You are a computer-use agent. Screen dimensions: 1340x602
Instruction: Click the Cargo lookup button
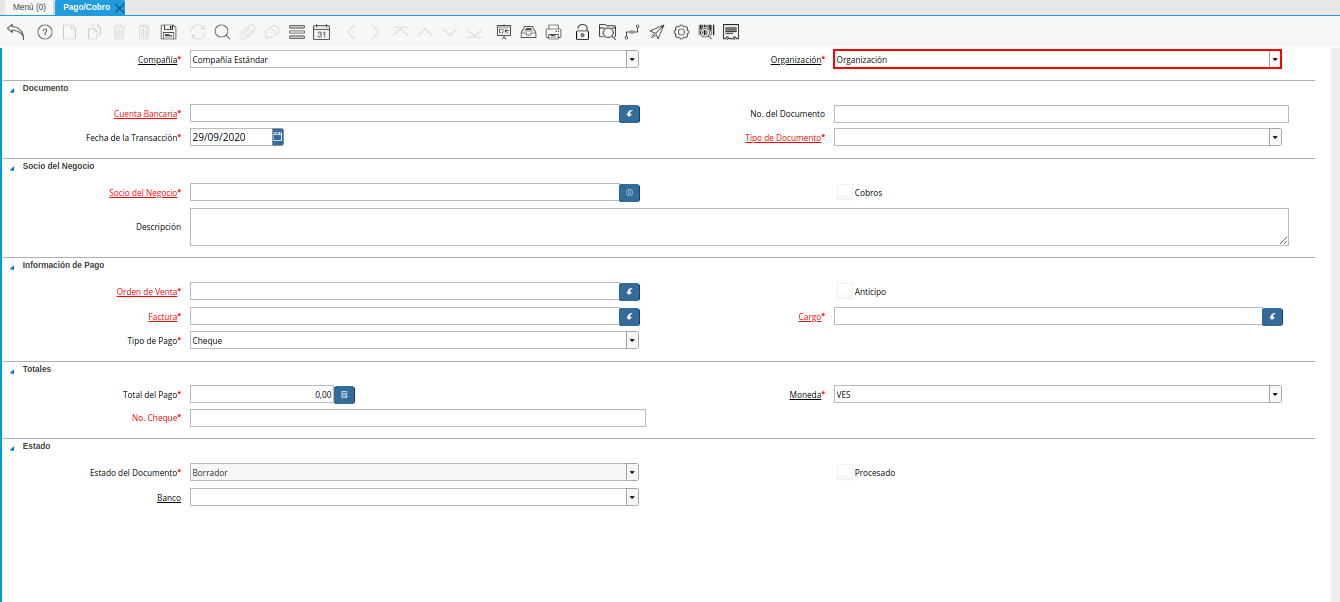click(x=1272, y=317)
